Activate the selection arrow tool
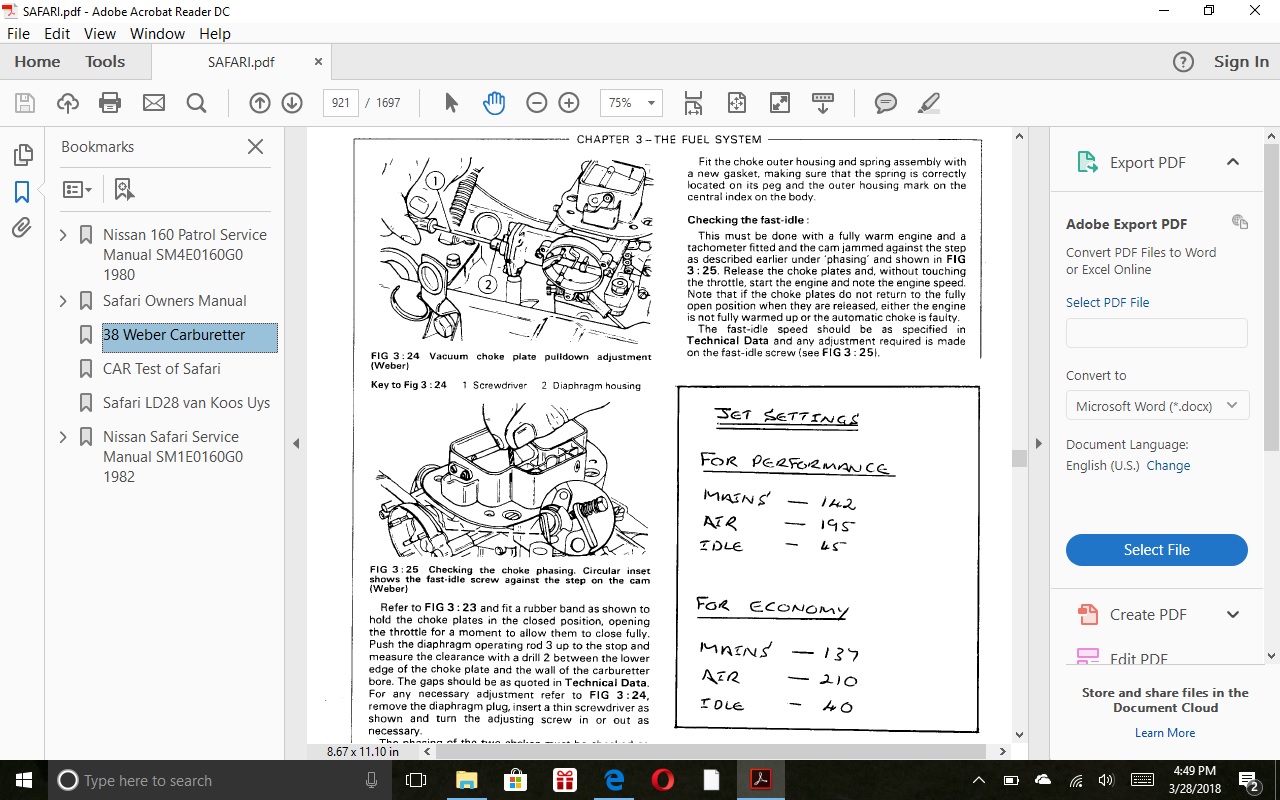Image resolution: width=1280 pixels, height=800 pixels. tap(451, 103)
